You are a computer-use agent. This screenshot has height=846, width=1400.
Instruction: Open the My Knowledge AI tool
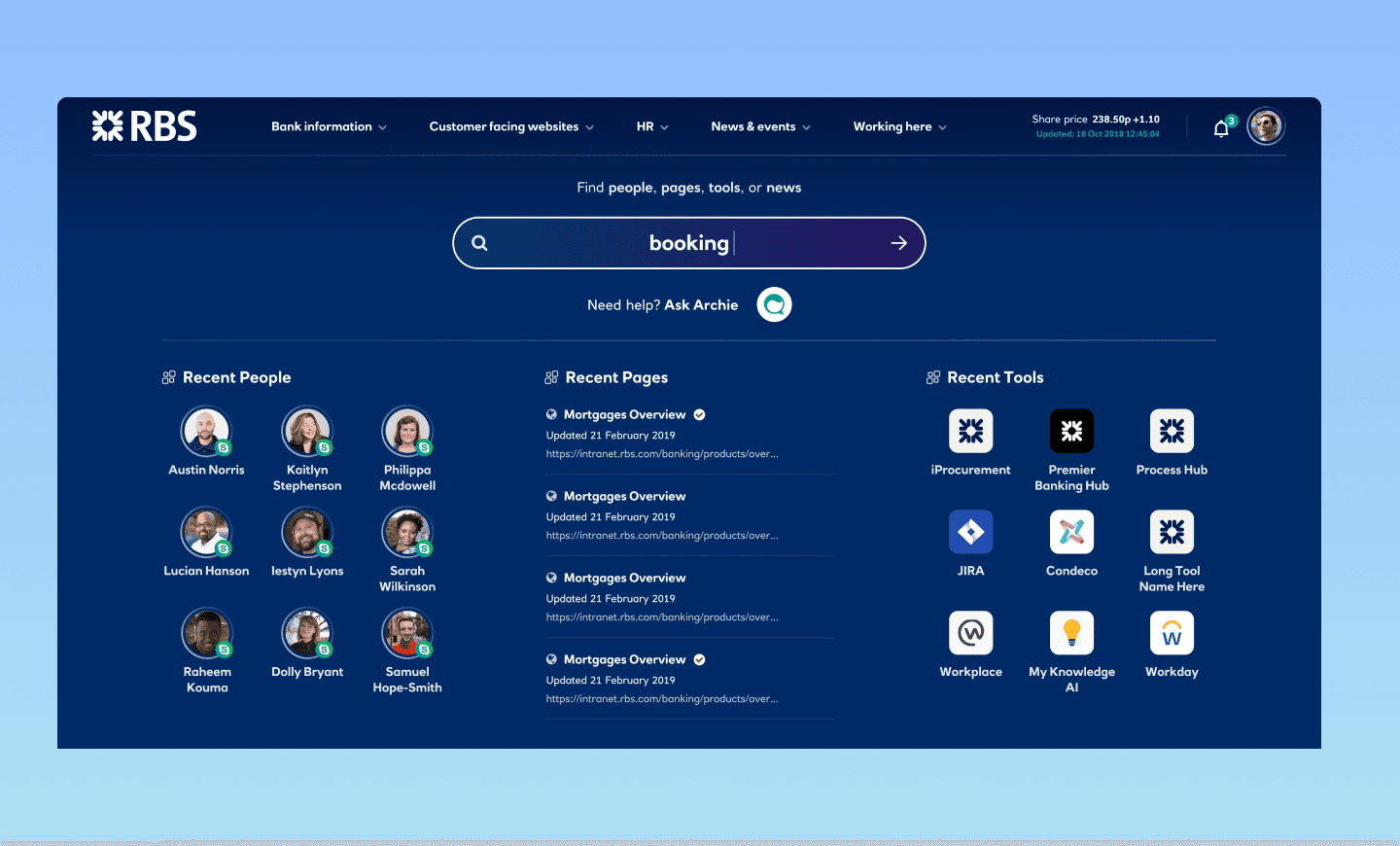point(1071,633)
